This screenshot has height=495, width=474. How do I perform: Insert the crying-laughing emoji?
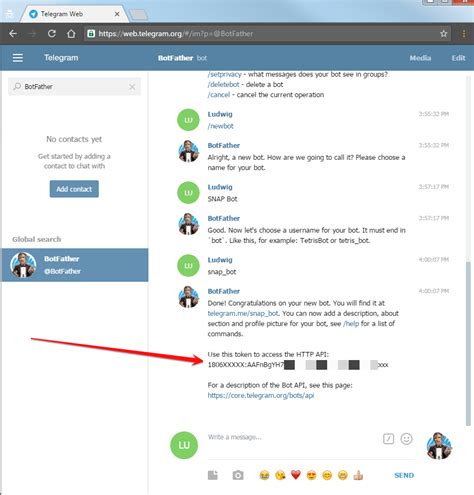pyautogui.click(x=264, y=475)
